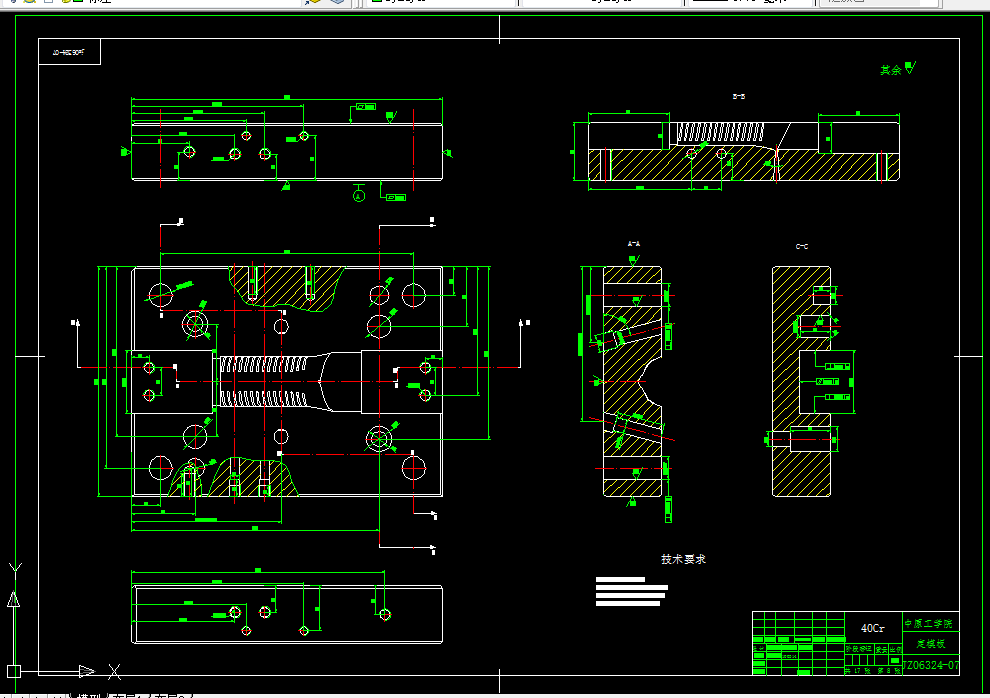
Task: Click the 中原工学院 title block text
Action: (x=928, y=624)
